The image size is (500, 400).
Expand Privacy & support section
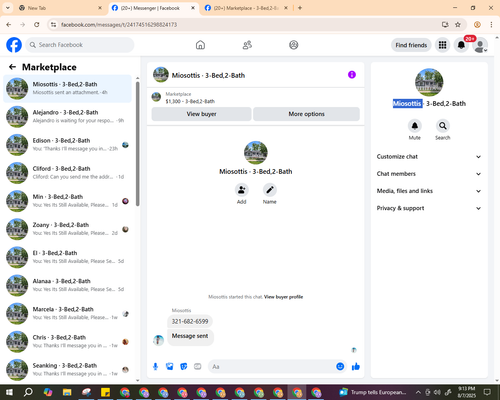click(x=429, y=208)
